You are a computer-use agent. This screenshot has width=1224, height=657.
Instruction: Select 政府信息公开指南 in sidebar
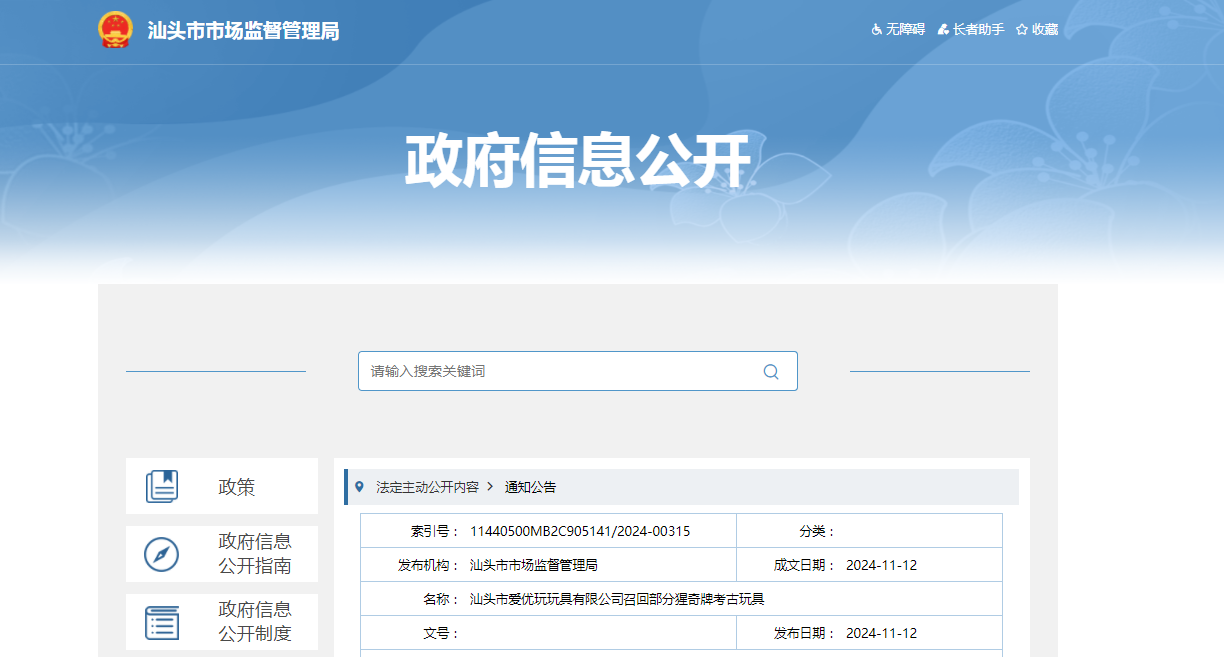pos(255,554)
